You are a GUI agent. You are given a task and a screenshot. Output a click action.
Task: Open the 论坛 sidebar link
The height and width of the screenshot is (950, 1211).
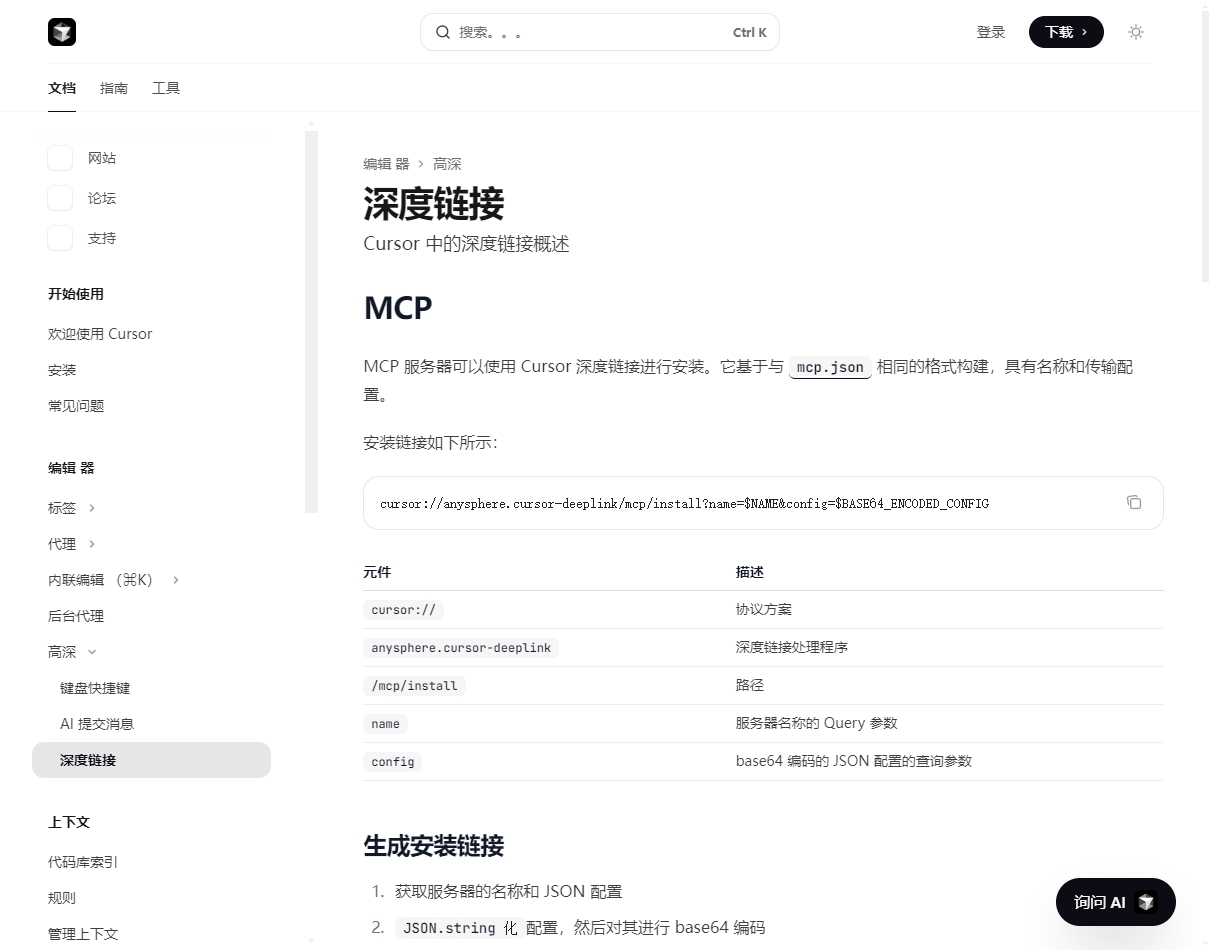pyautogui.click(x=102, y=198)
